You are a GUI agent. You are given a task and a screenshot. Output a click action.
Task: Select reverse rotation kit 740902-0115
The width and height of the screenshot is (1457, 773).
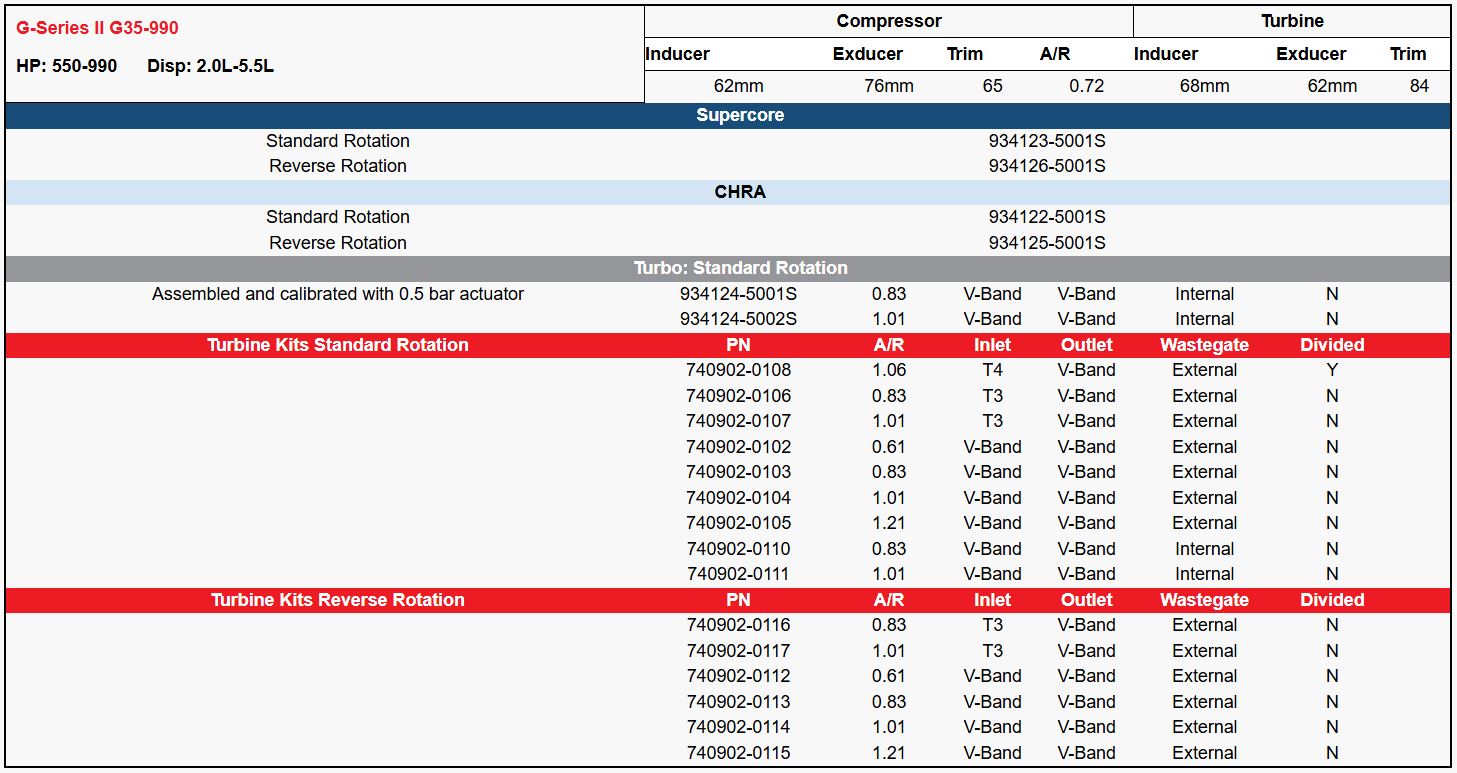tap(738, 753)
